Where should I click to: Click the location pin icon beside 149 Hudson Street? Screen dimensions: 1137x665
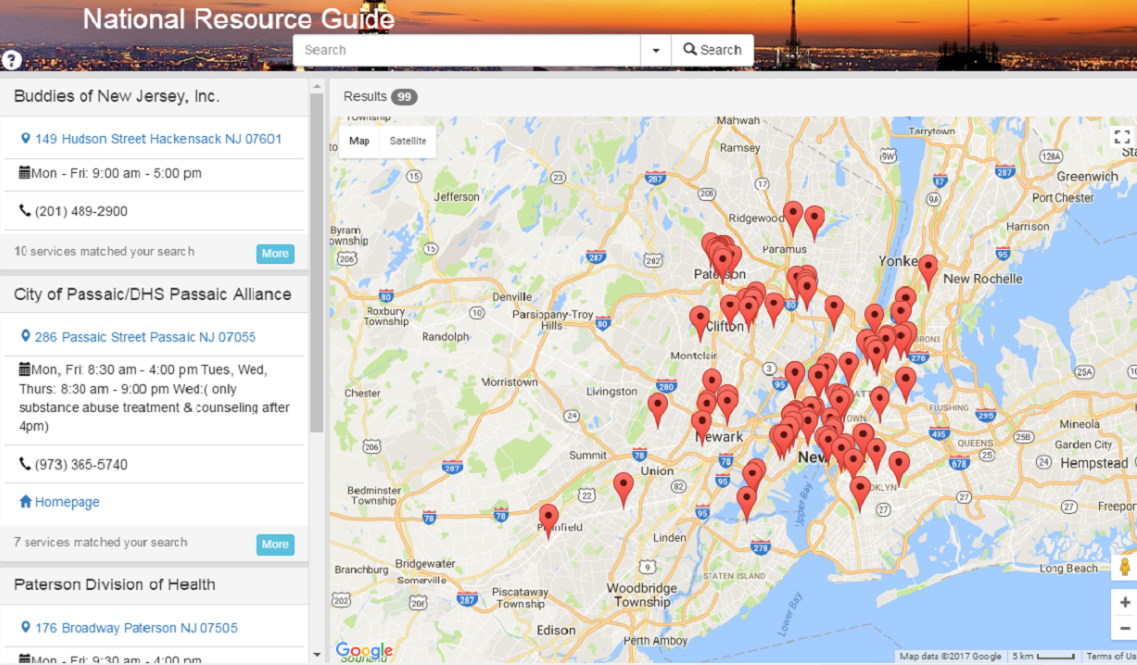coord(25,138)
